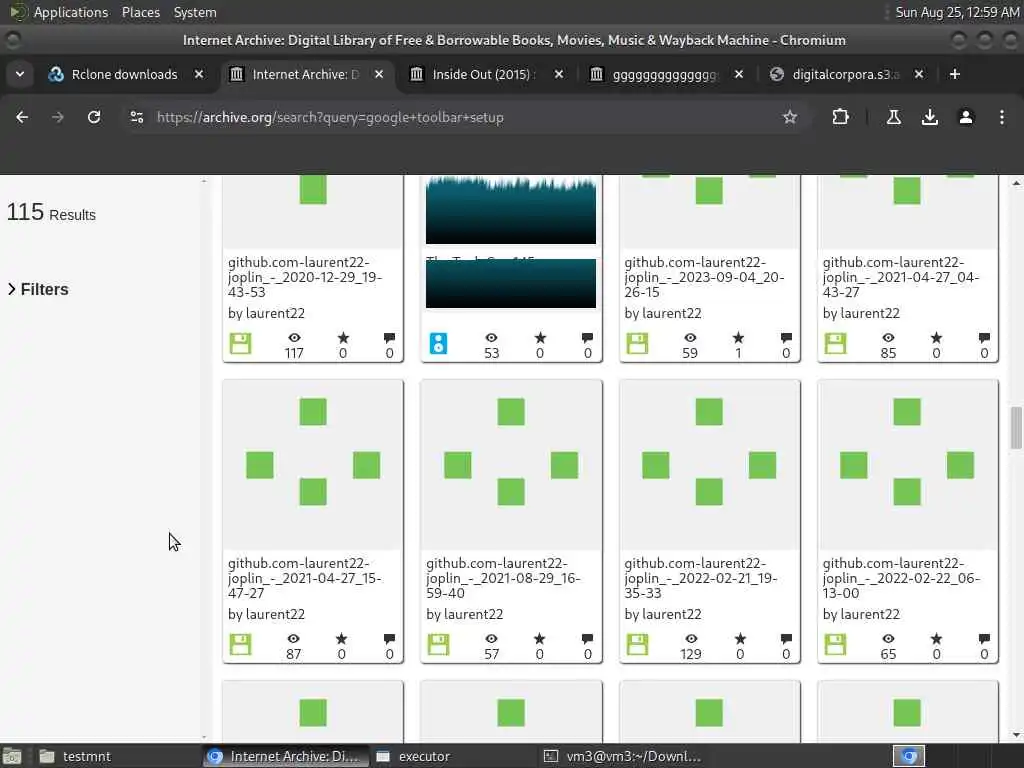Click the page vertical scrollbar thumb
This screenshot has width=1024, height=768.
click(x=1016, y=428)
